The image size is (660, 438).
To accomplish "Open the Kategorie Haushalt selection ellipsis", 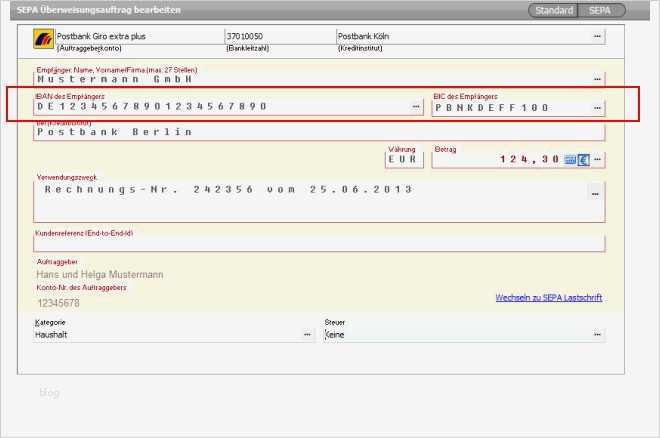I will (x=307, y=334).
